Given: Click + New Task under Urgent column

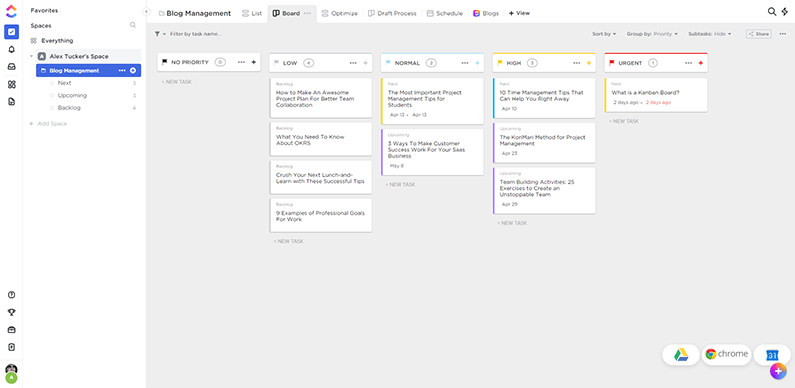Looking at the screenshot, I should 624,121.
